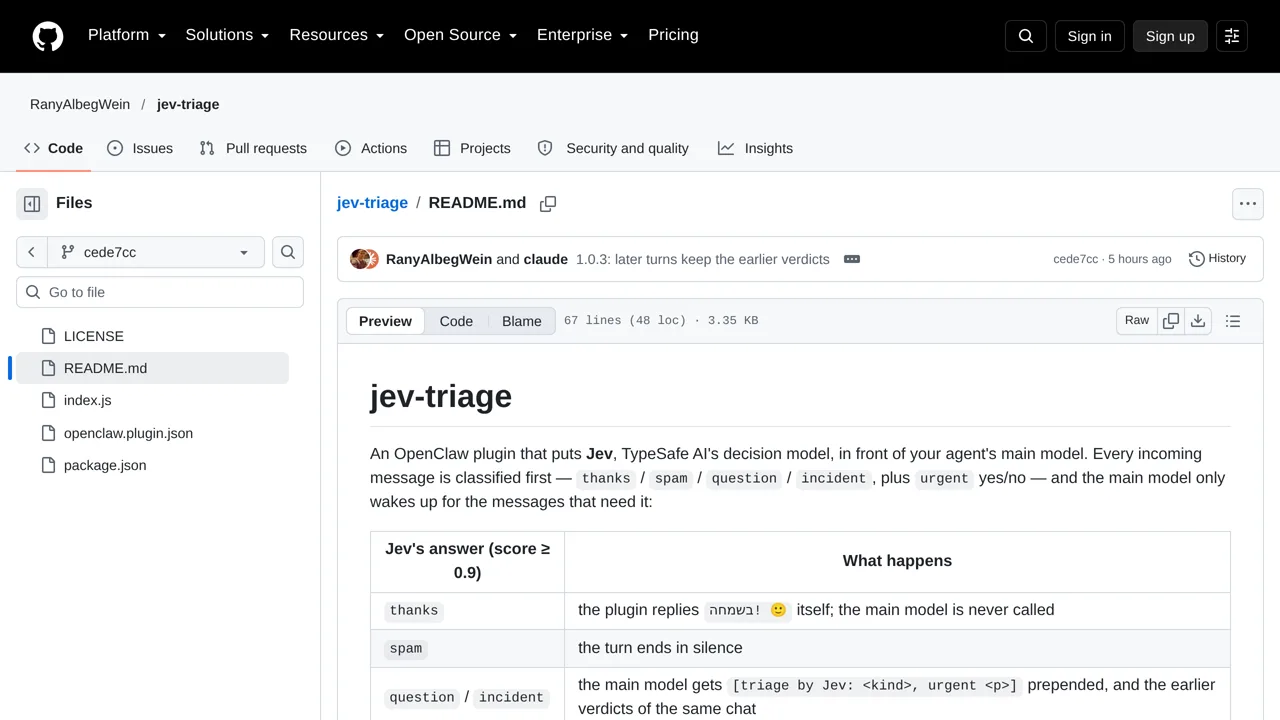Open RanyAlbegWein's avatar in commit bar
Screen dimensions: 1280x720
click(x=358, y=259)
